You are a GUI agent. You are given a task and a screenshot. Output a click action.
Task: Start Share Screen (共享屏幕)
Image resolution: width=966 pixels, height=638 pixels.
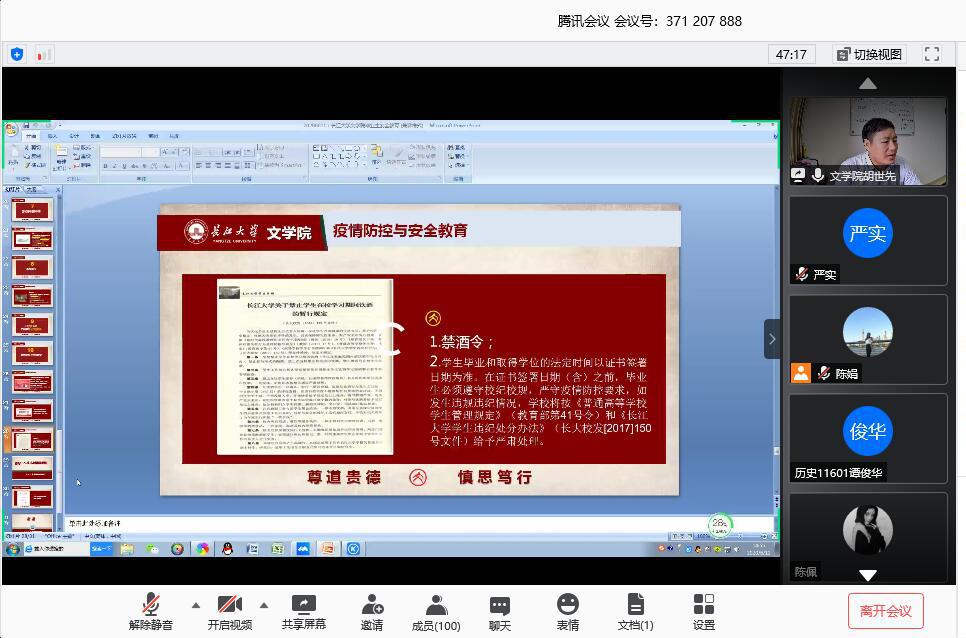click(x=303, y=611)
